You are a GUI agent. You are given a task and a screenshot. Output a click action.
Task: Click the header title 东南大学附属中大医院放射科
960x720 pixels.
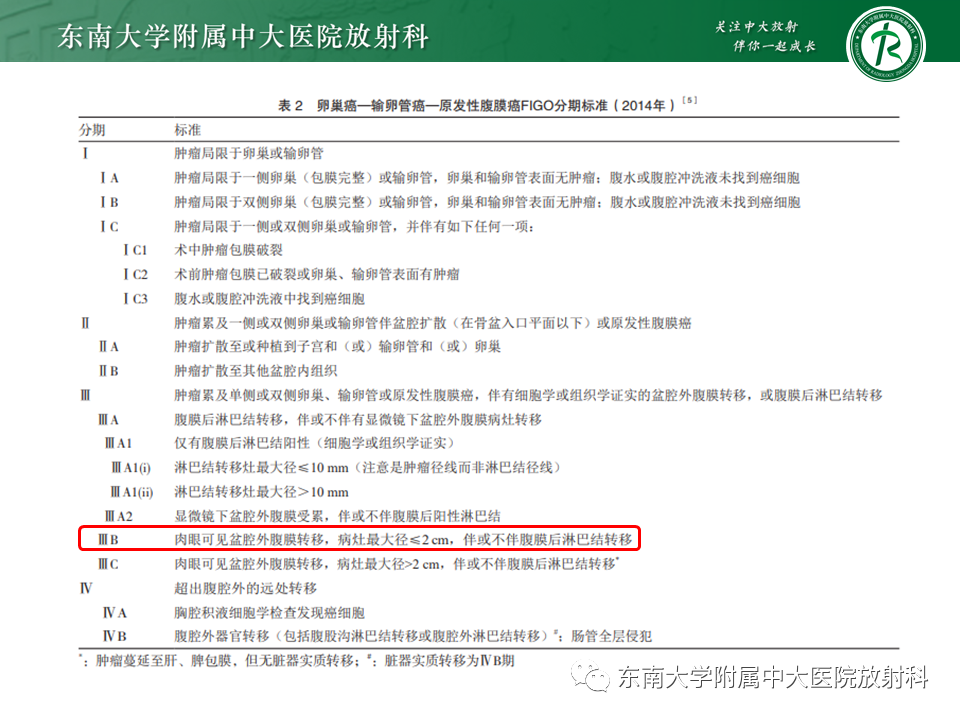(243, 36)
